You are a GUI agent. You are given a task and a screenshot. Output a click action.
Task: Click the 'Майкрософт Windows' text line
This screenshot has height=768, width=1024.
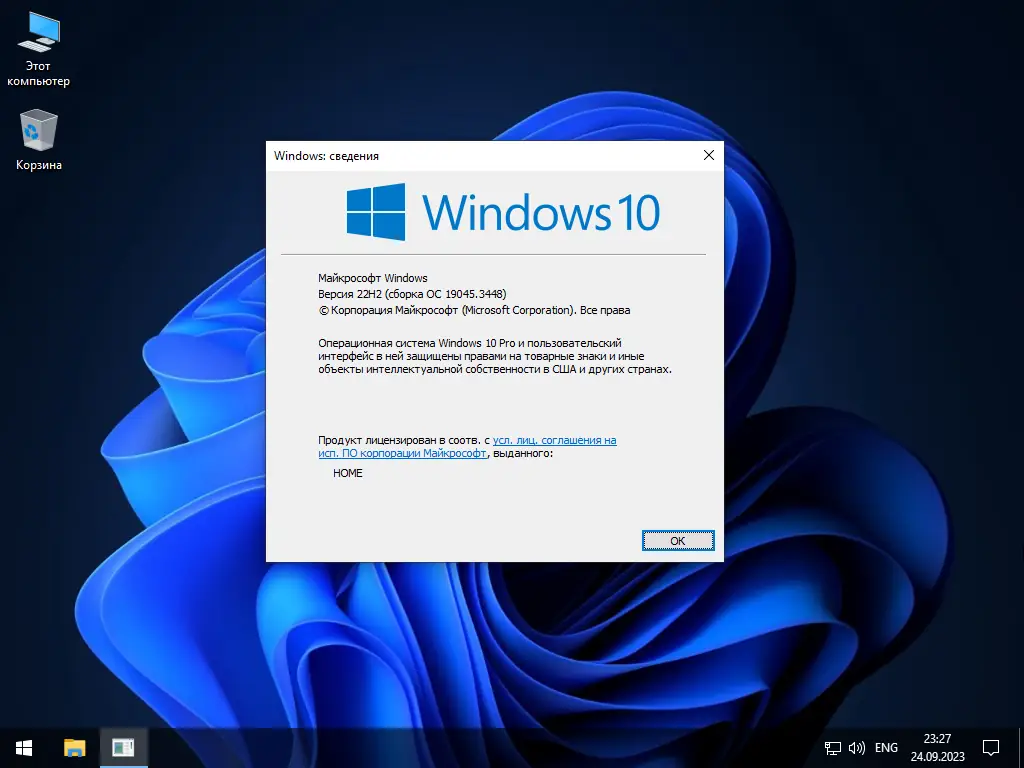pyautogui.click(x=373, y=278)
